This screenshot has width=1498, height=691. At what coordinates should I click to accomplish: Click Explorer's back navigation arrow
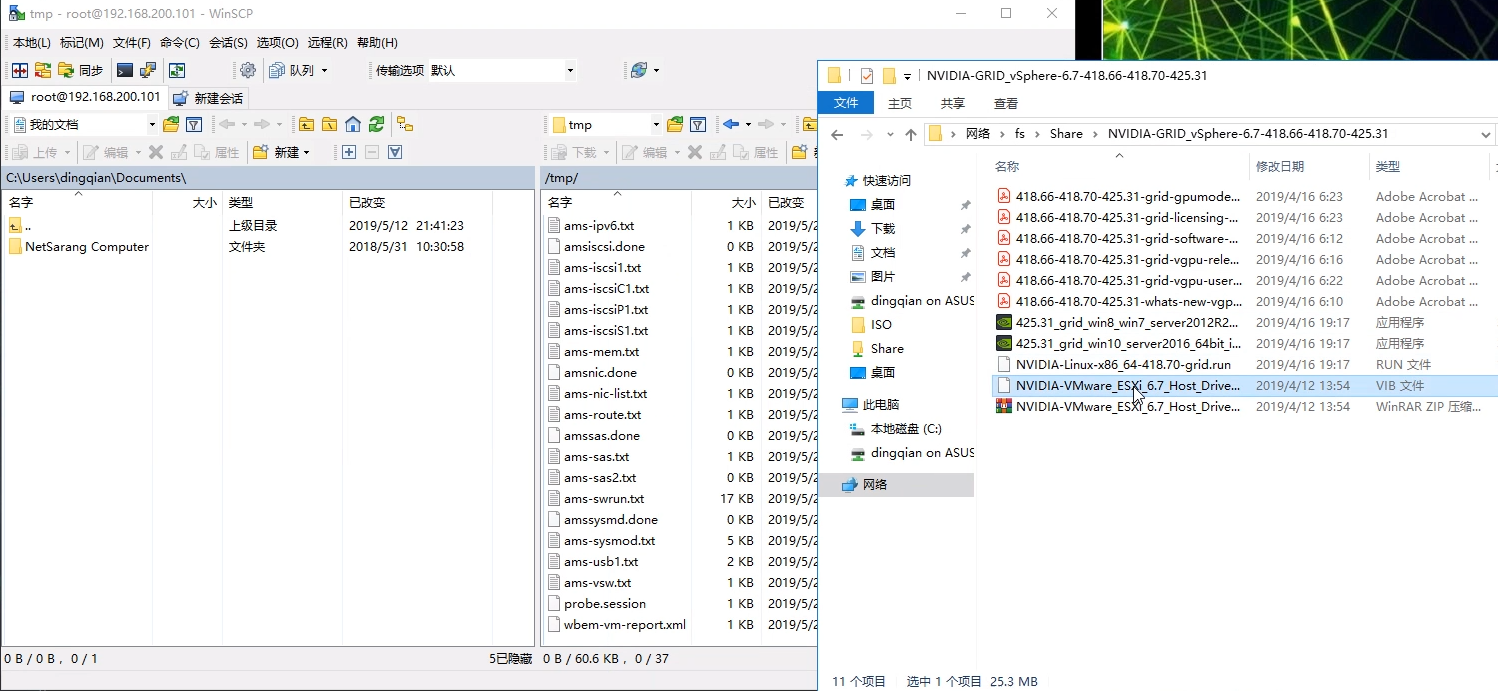pyautogui.click(x=837, y=133)
